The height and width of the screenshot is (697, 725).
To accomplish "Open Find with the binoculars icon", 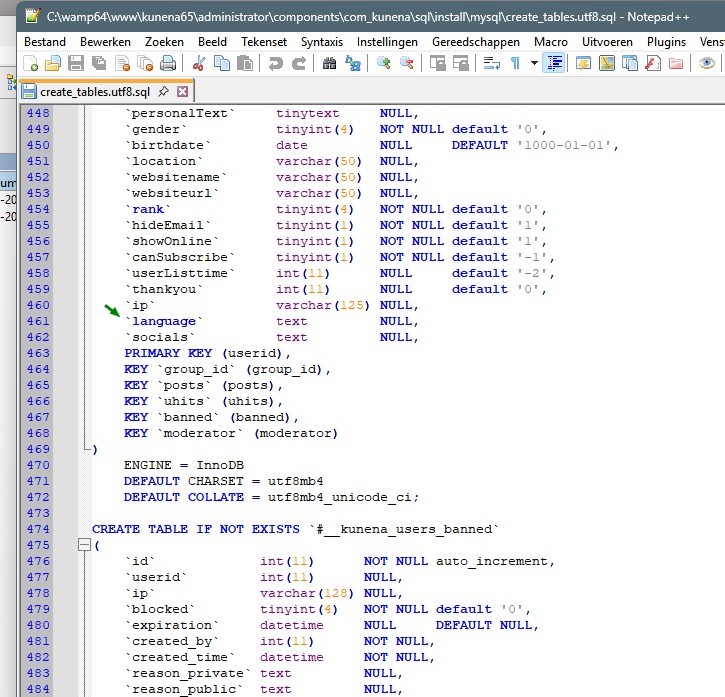I will [x=329, y=63].
